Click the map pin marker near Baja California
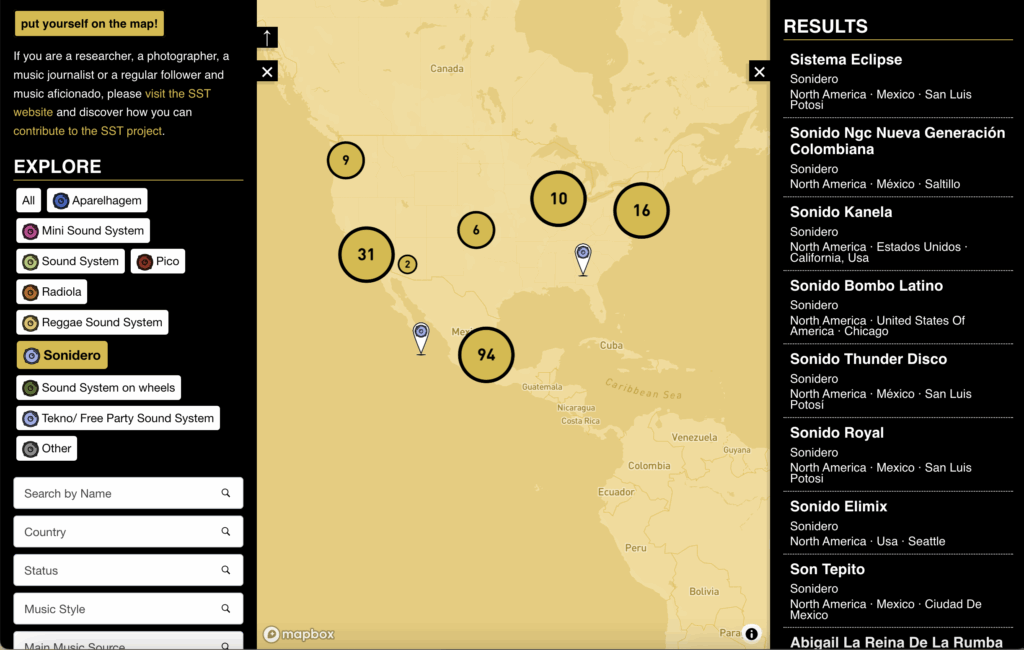This screenshot has height=650, width=1024. pyautogui.click(x=421, y=336)
